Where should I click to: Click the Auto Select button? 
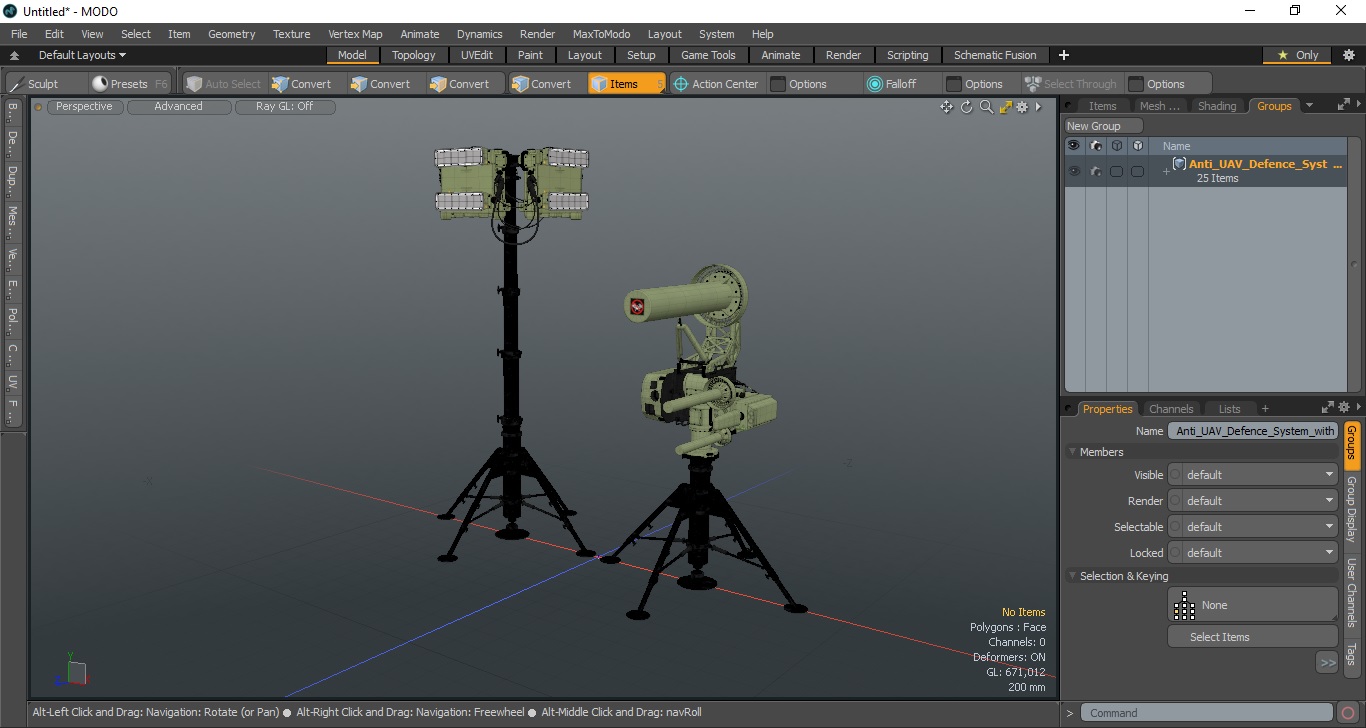[x=223, y=84]
